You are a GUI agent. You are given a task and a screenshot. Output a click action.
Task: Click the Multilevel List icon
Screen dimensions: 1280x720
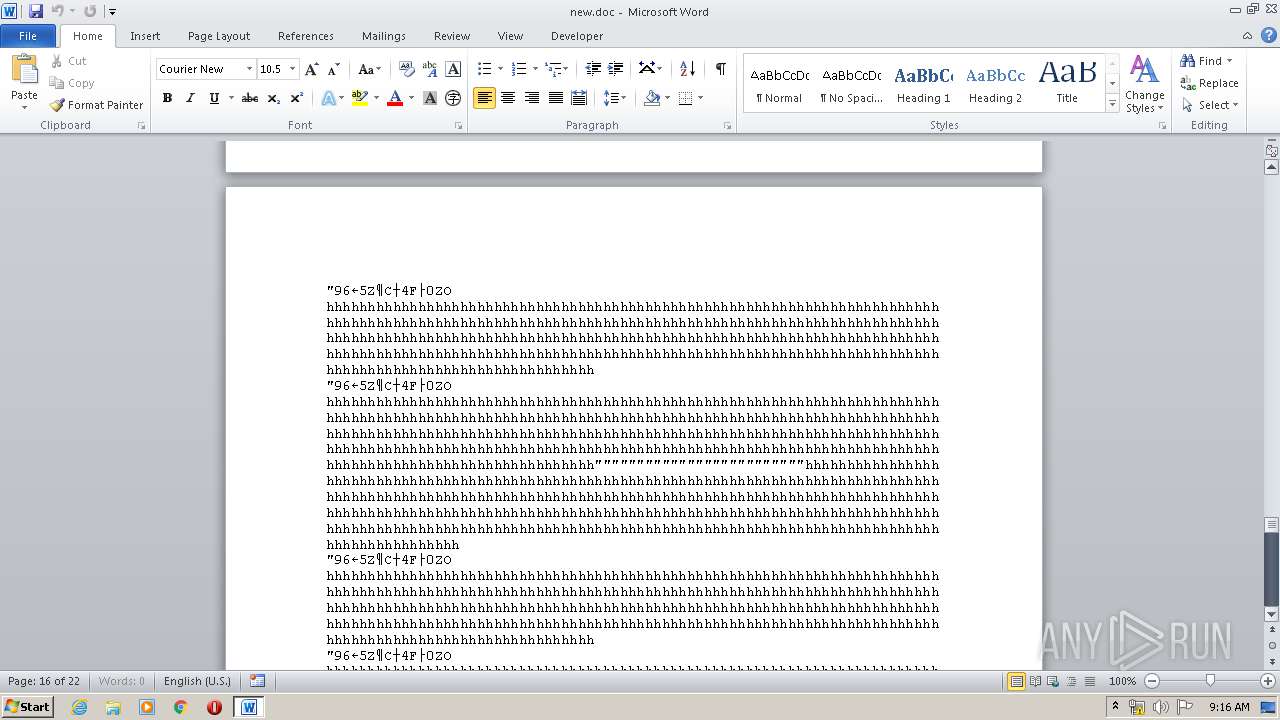(553, 69)
